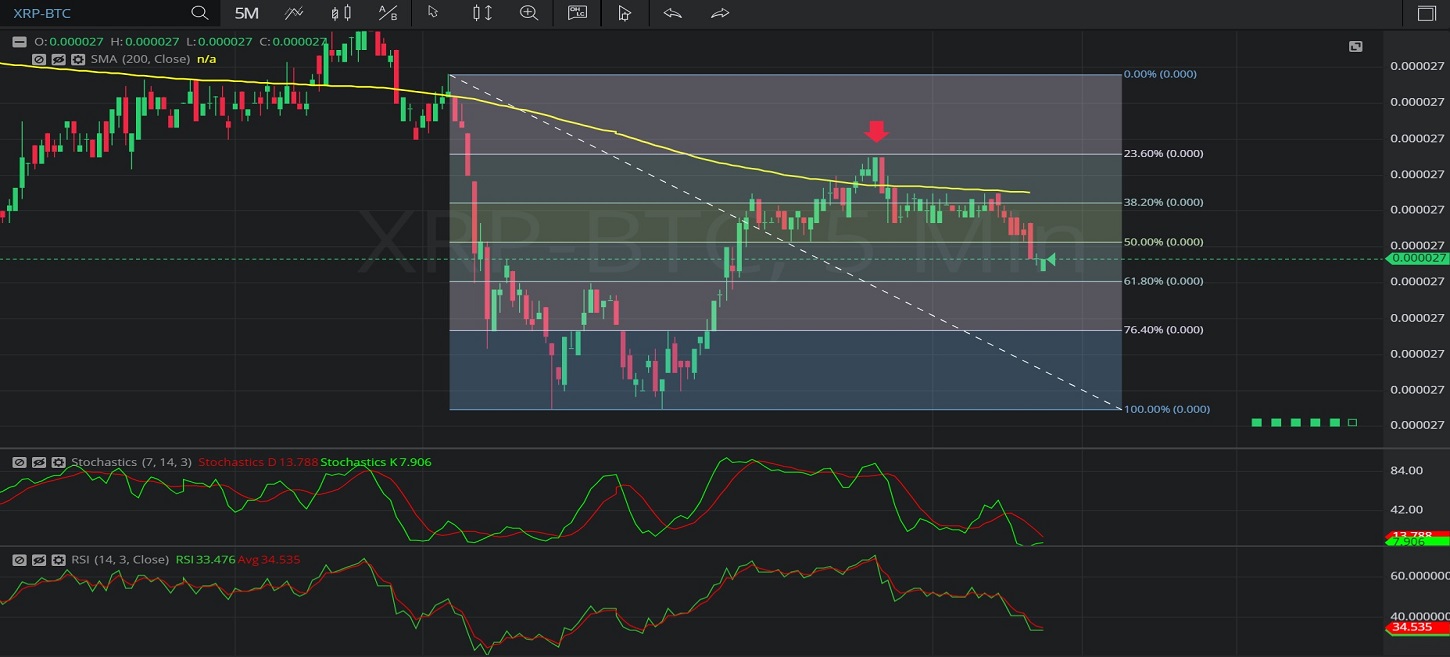Click the A/B compare symbols icon
Screen dimensions: 1450x657
coord(388,13)
